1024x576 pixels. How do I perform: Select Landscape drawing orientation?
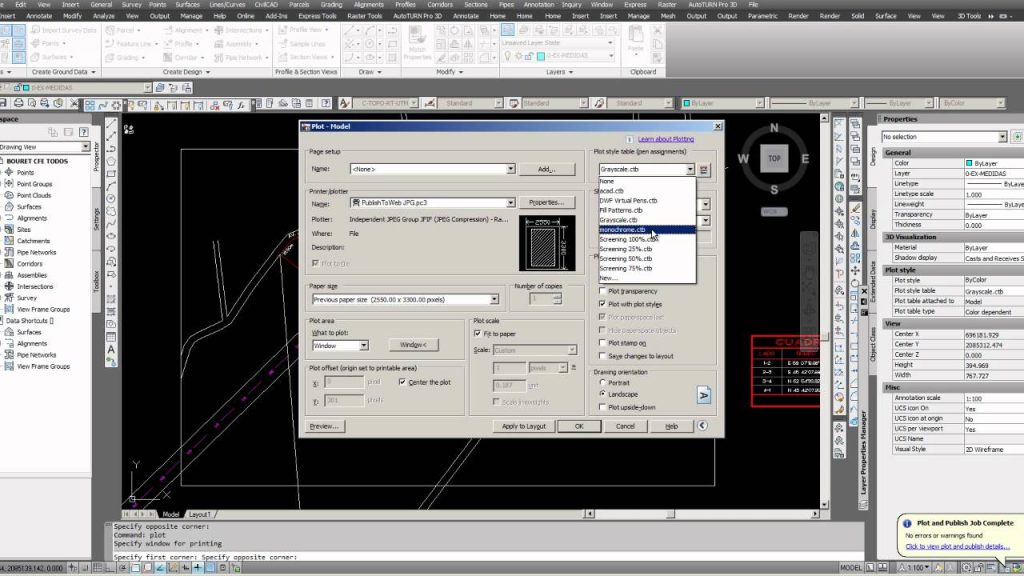coord(602,394)
